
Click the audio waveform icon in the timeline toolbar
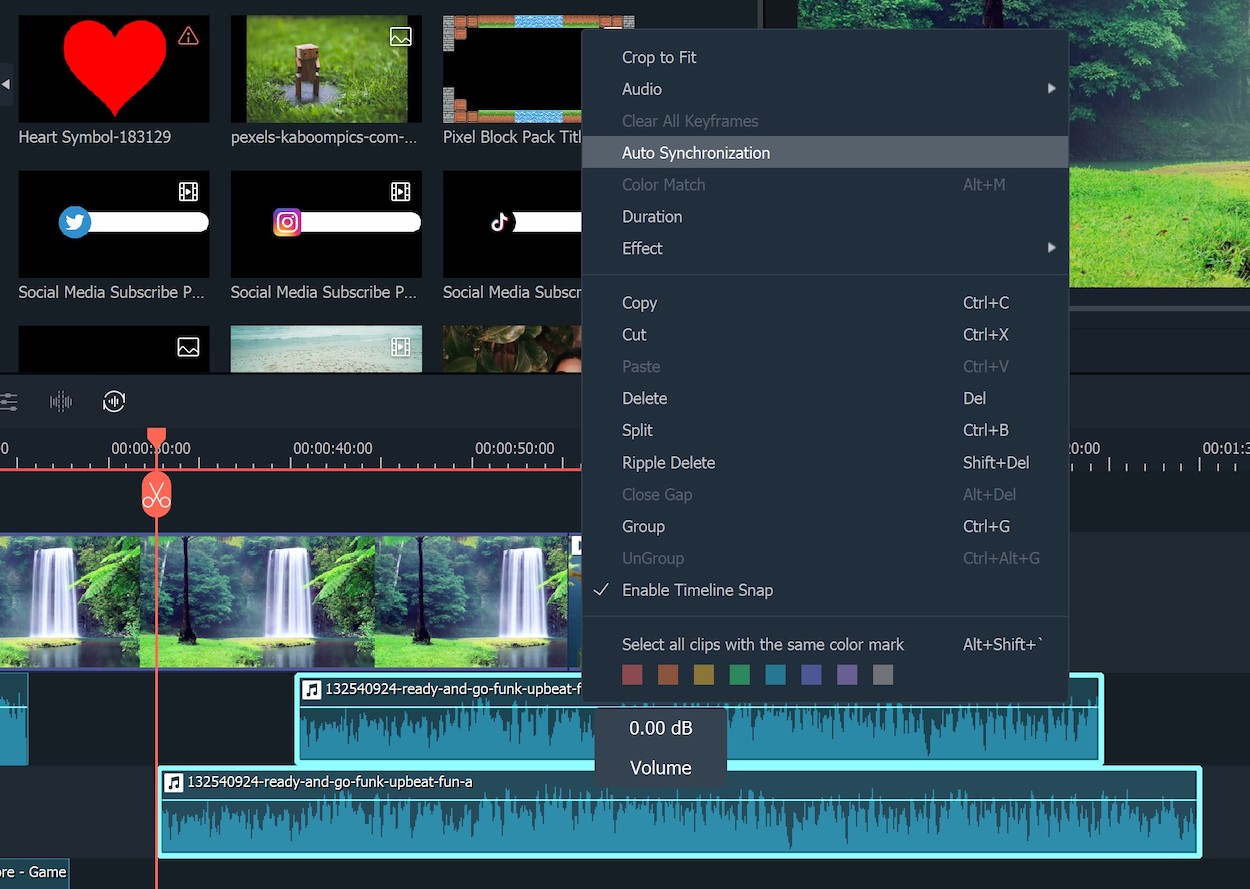[61, 402]
